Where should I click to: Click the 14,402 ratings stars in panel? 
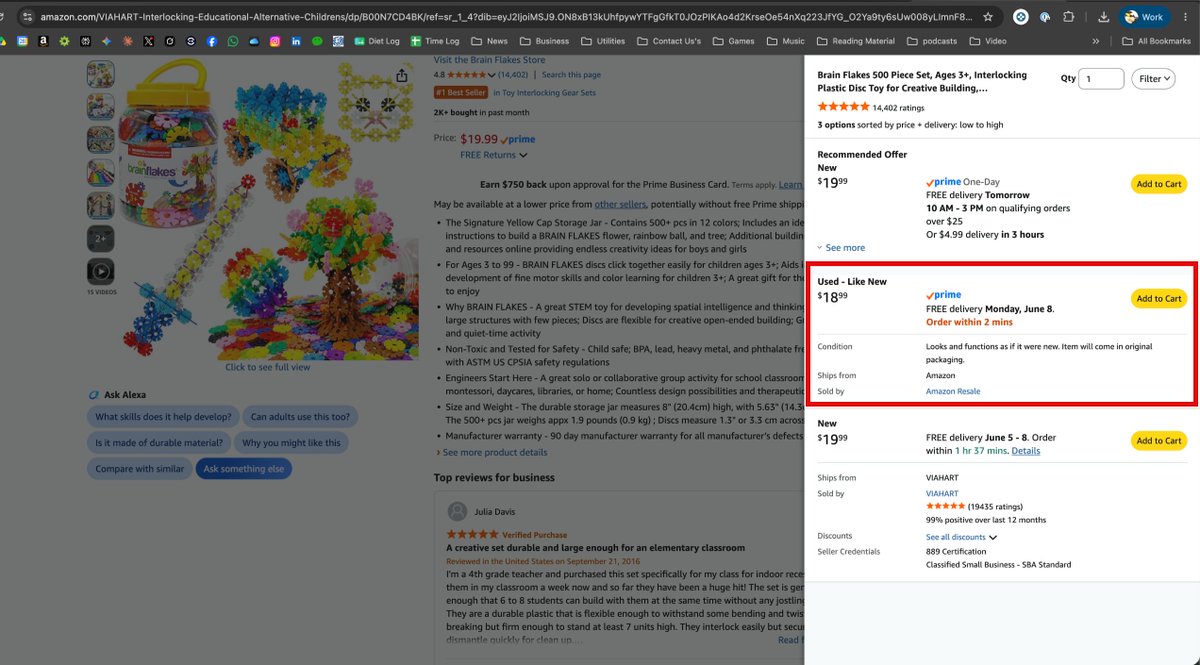coord(843,107)
